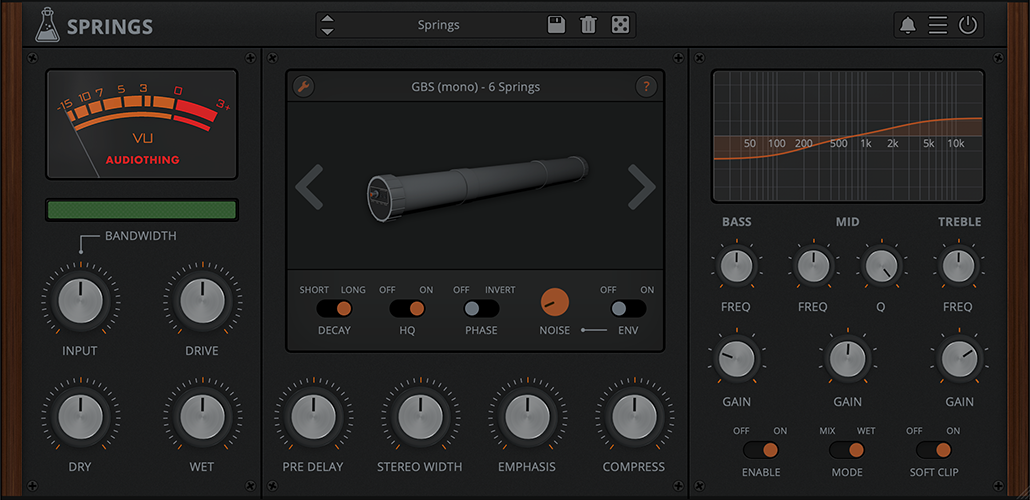Toggle plugin bypass power icon
The image size is (1030, 500).
tap(968, 26)
